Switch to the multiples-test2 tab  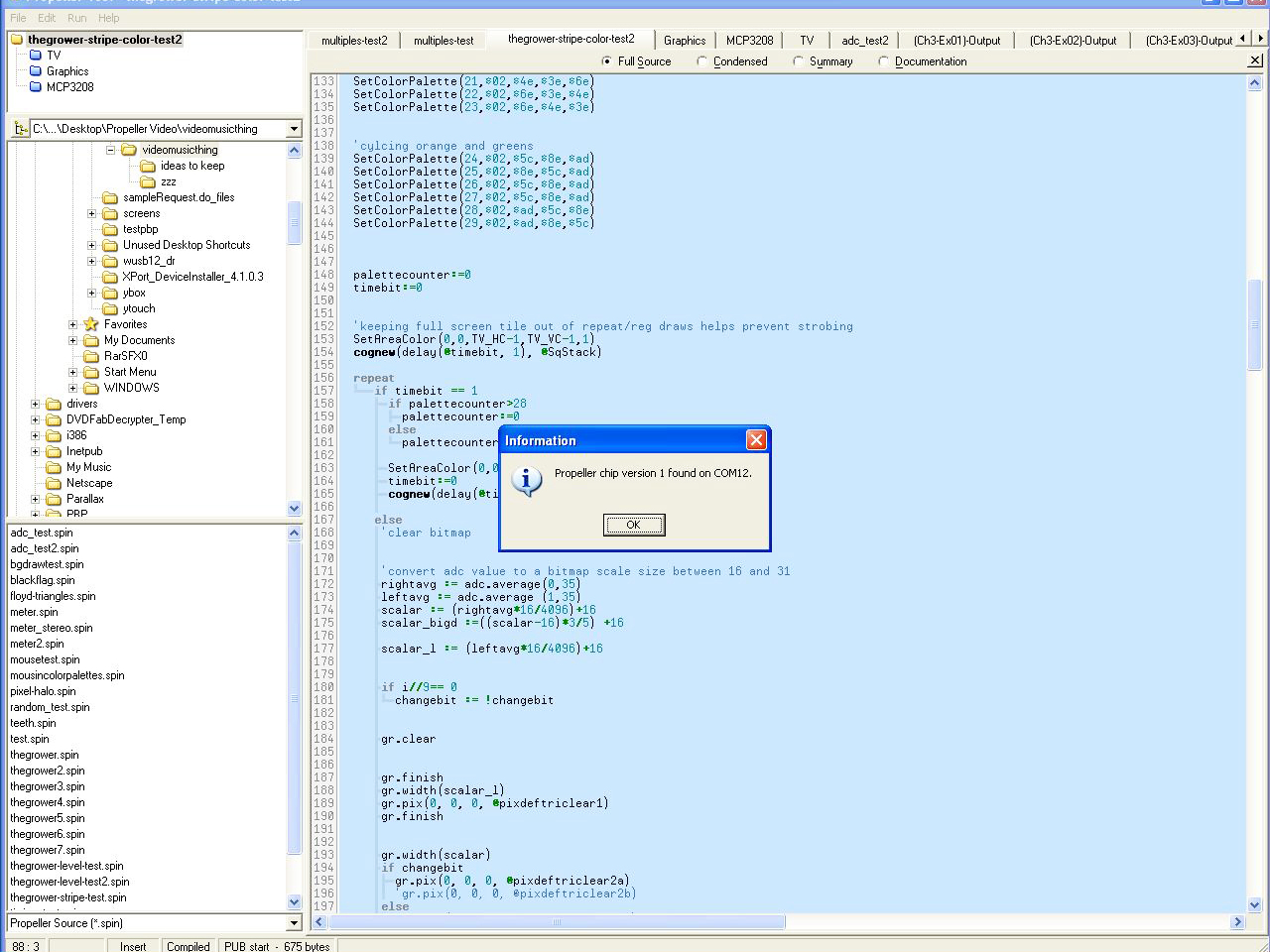coord(354,41)
